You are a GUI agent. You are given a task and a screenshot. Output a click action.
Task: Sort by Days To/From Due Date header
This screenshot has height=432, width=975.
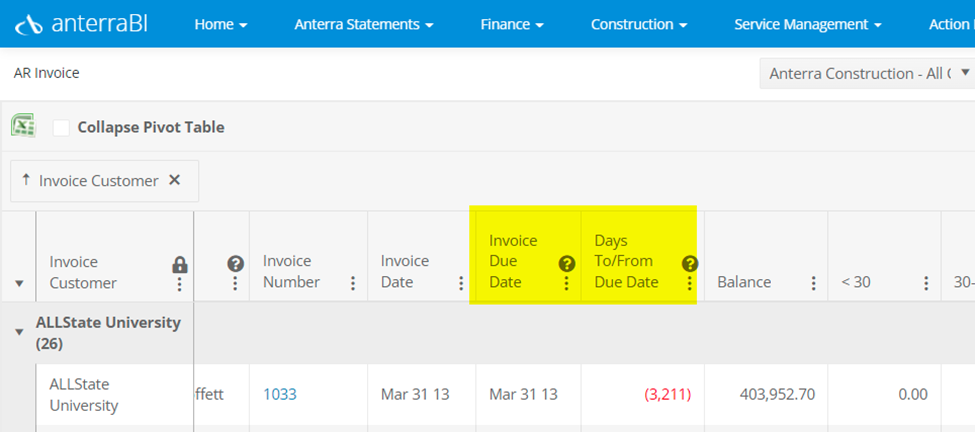pyautogui.click(x=626, y=261)
